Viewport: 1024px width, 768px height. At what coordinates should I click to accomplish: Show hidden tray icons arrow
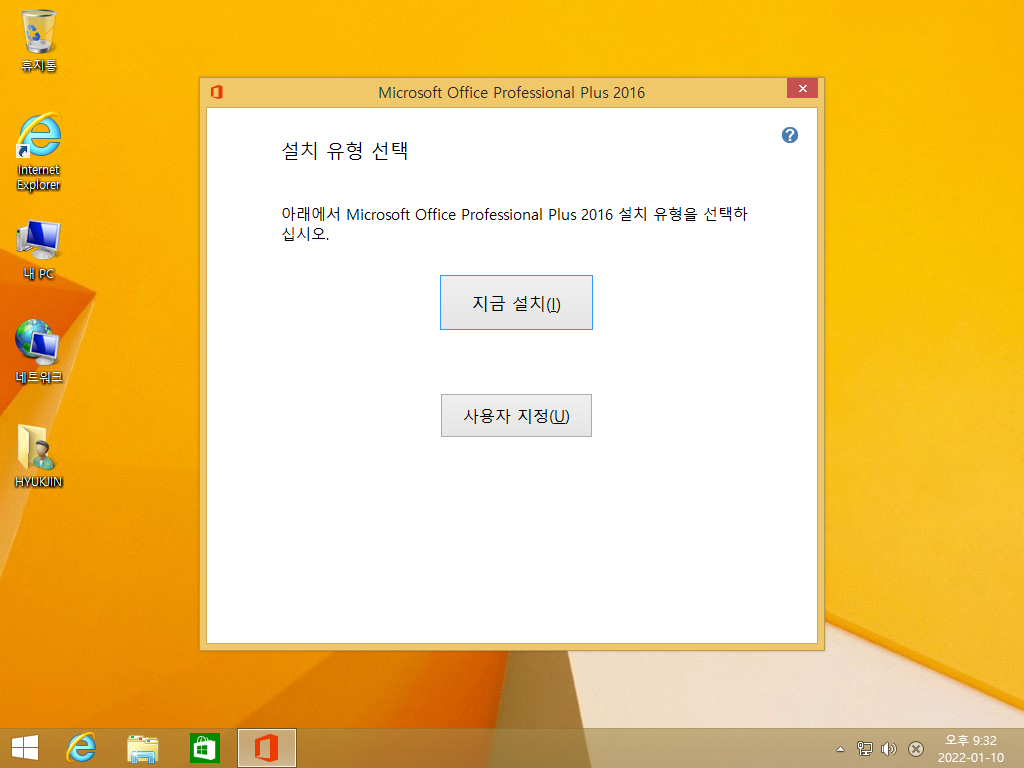840,749
